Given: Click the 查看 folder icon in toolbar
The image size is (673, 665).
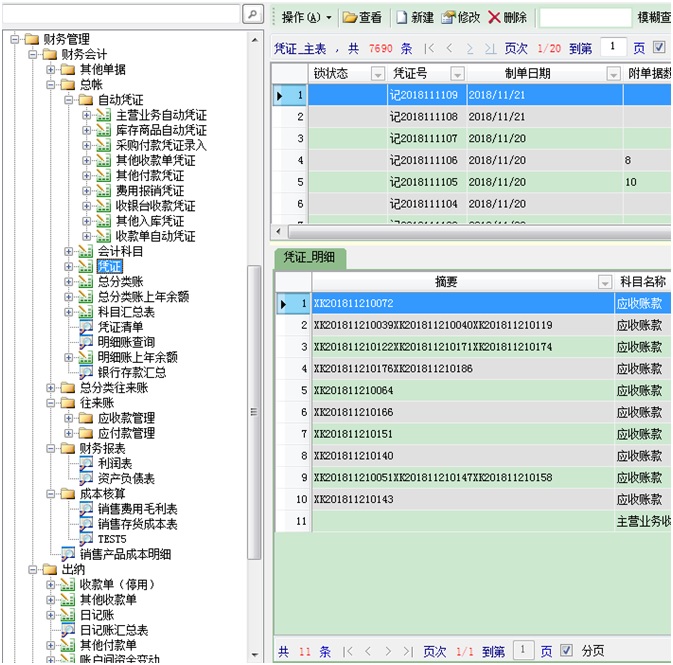Looking at the screenshot, I should coord(350,17).
